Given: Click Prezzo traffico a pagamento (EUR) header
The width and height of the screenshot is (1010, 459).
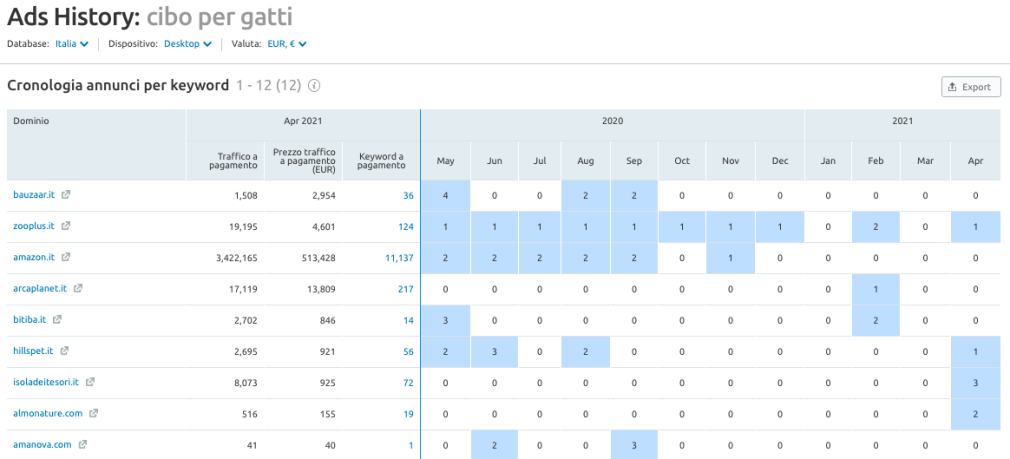Looking at the screenshot, I should [x=304, y=161].
